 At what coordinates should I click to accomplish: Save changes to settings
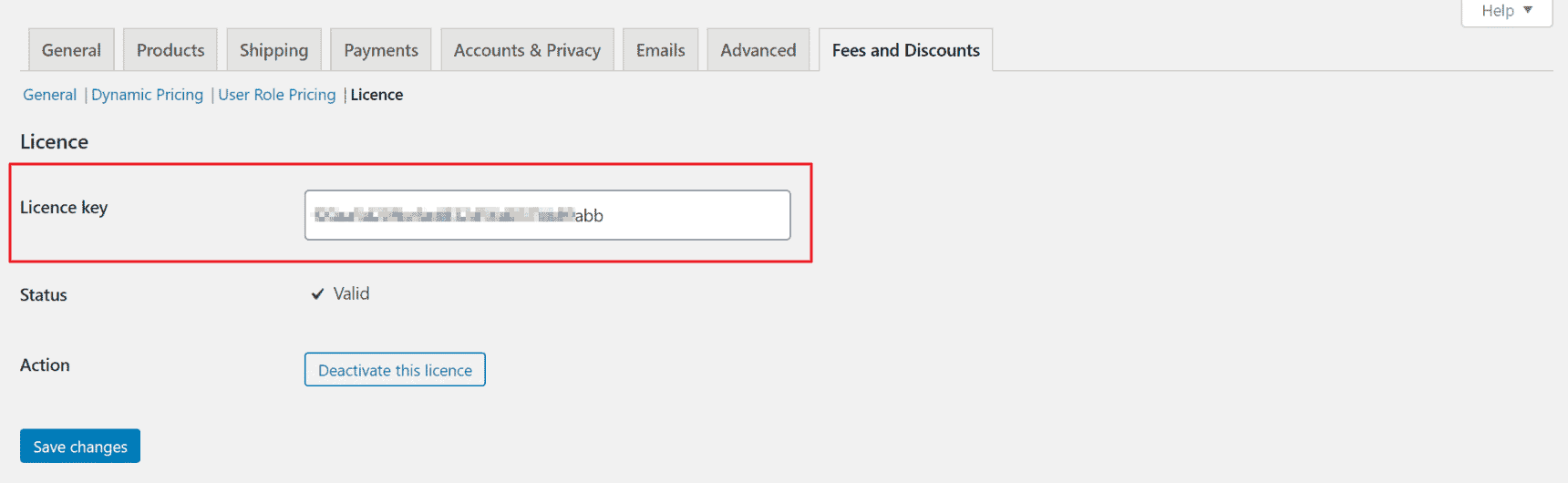coord(80,446)
